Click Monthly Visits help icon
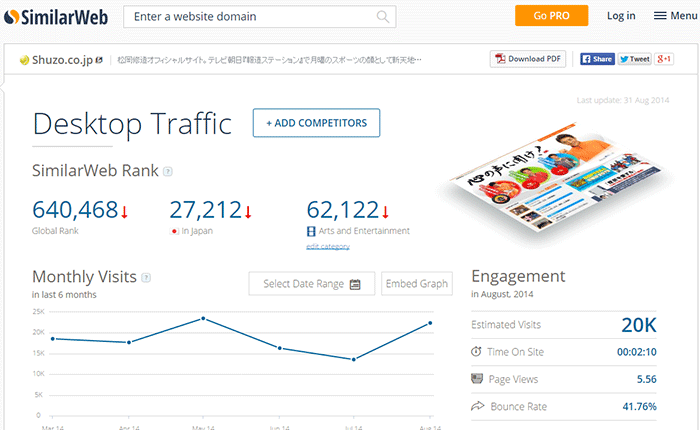The height and width of the screenshot is (430, 700). (146, 278)
